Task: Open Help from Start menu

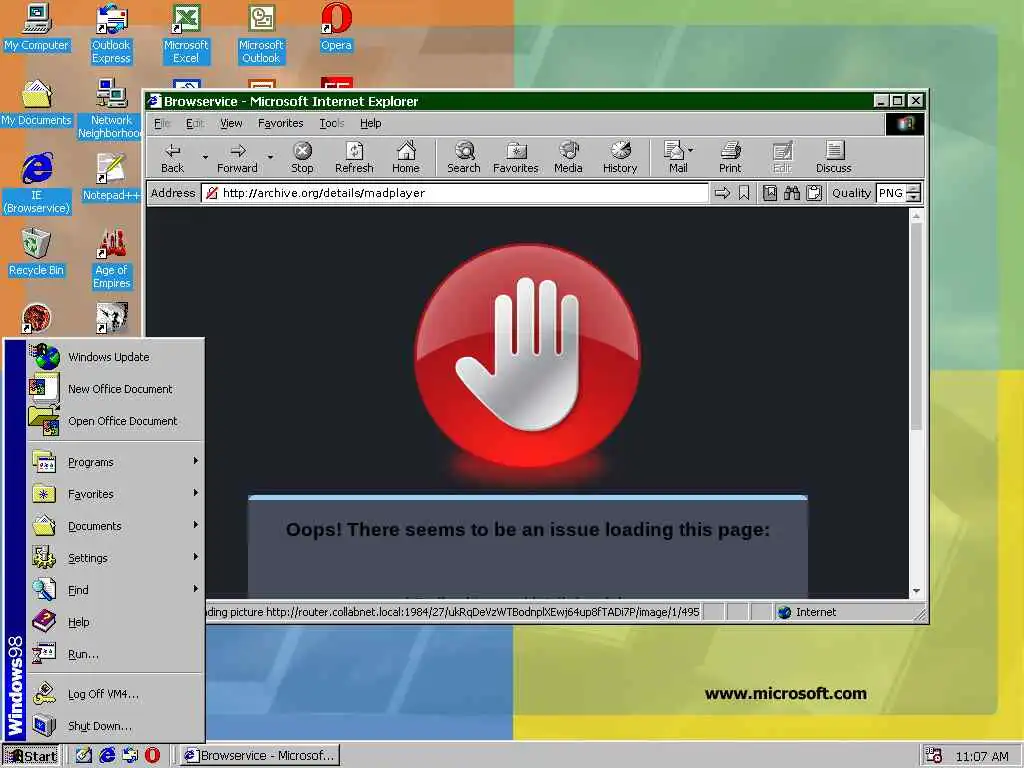Action: click(x=116, y=622)
